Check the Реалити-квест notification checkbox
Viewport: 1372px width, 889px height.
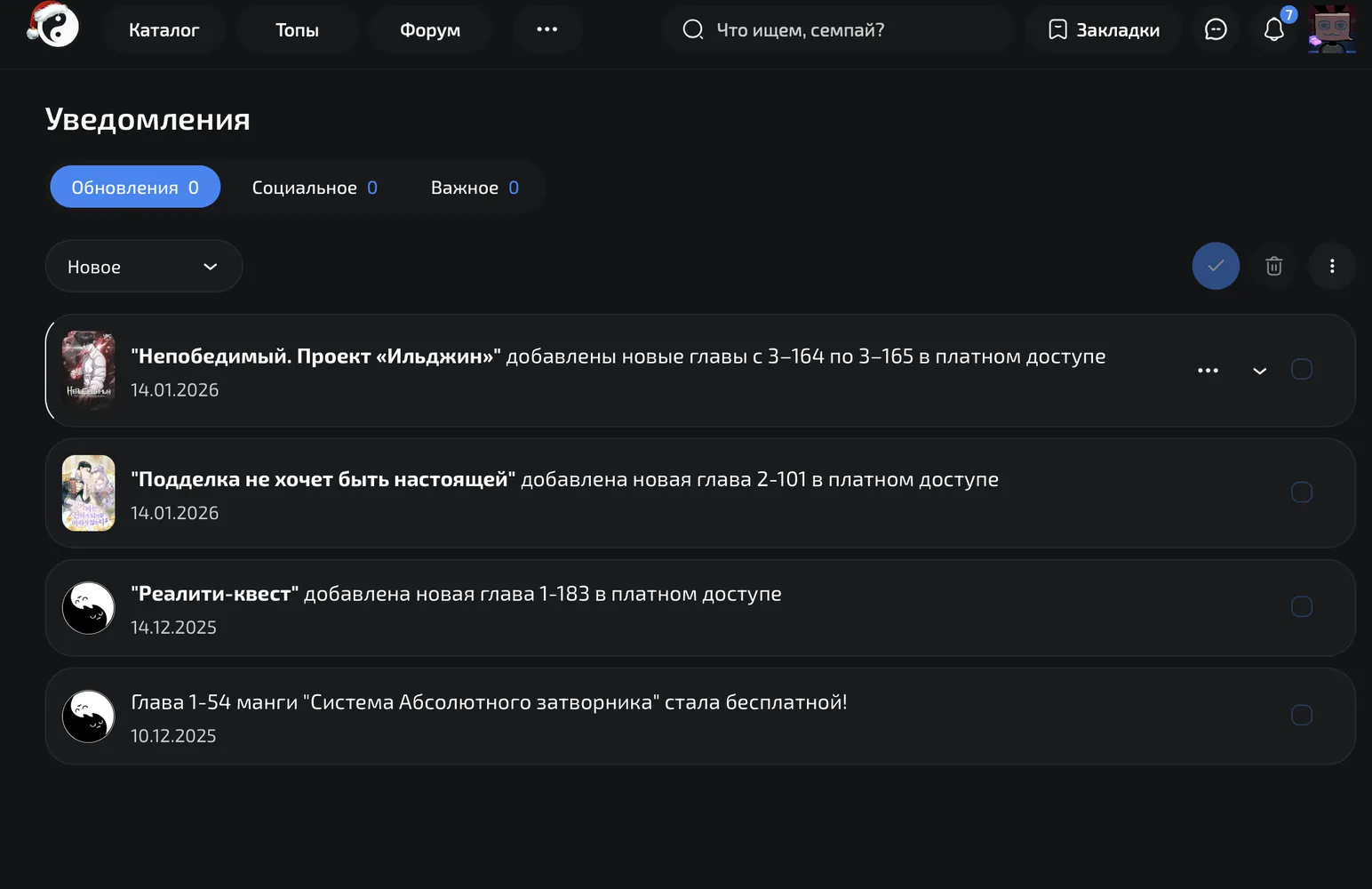click(1302, 606)
